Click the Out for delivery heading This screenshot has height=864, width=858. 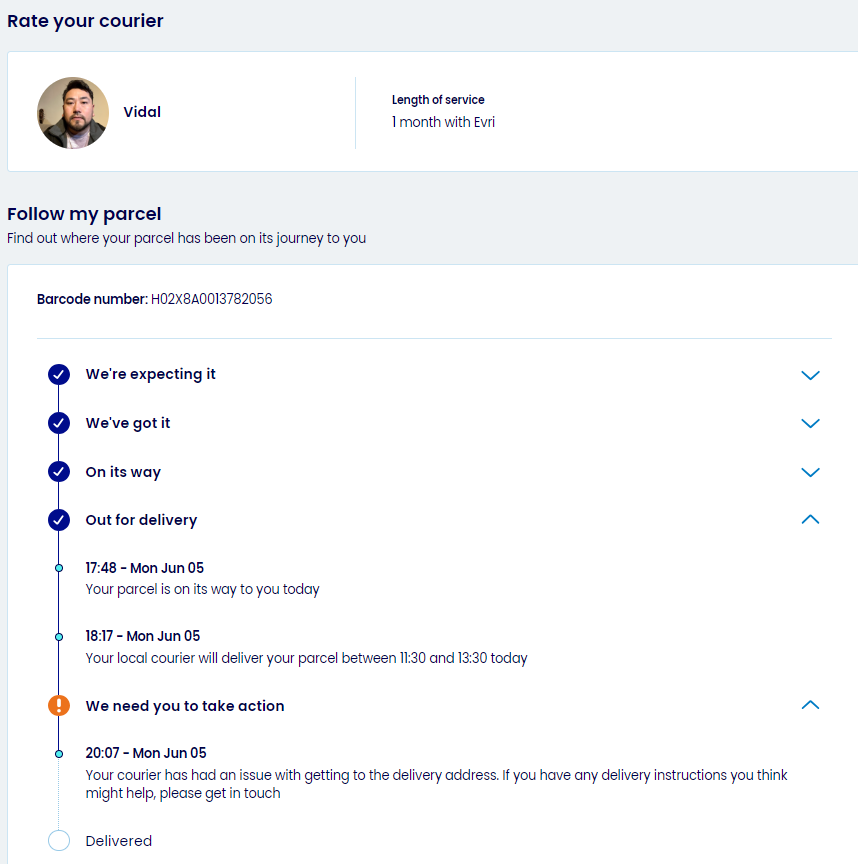(141, 520)
